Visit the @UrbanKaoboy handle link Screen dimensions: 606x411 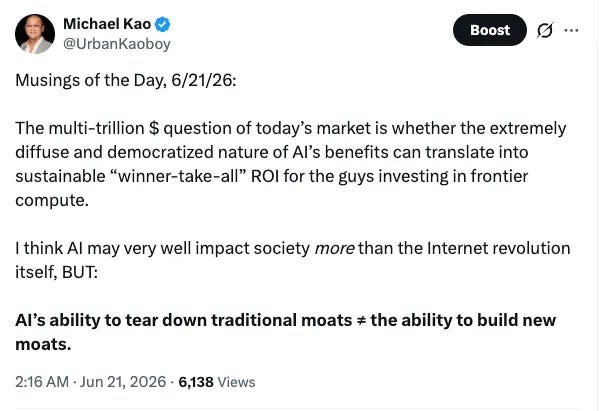click(x=117, y=44)
